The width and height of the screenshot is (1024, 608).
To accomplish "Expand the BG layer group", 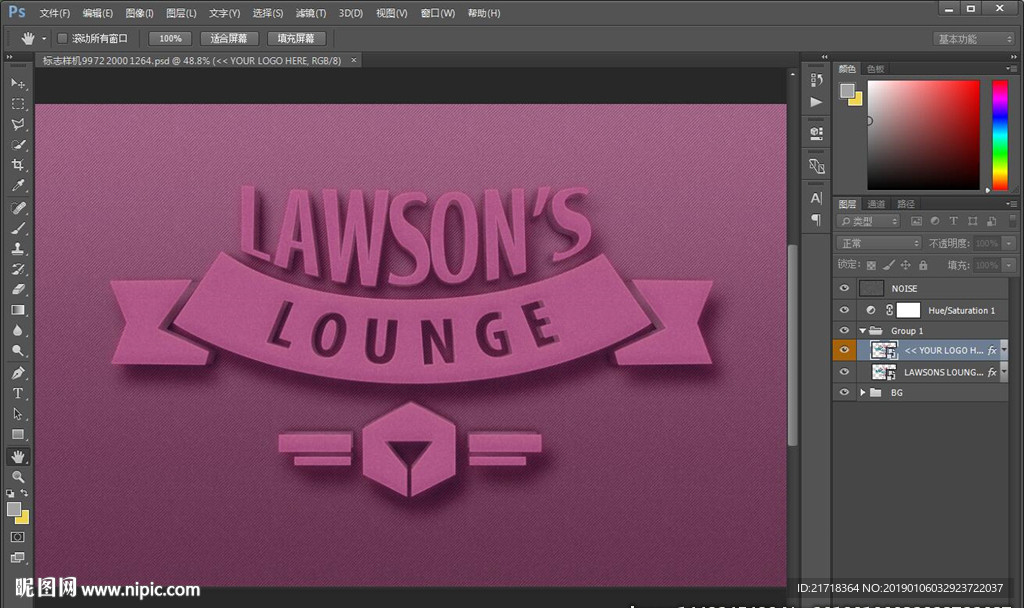I will [x=863, y=393].
